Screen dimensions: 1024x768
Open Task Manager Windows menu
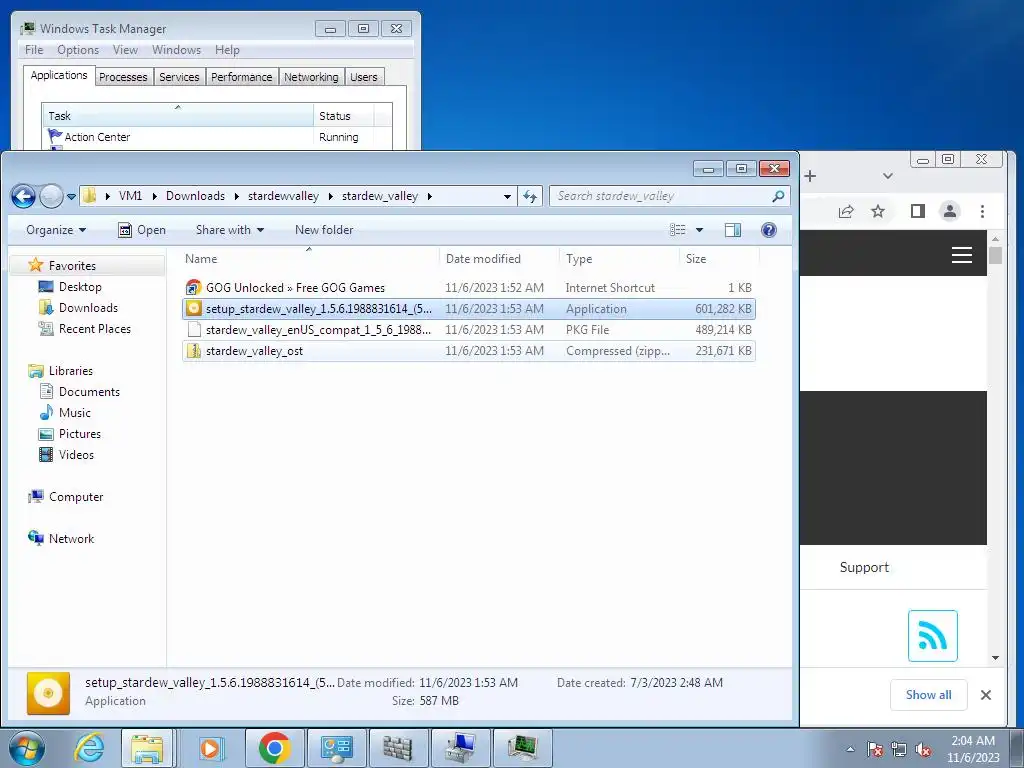(176, 50)
